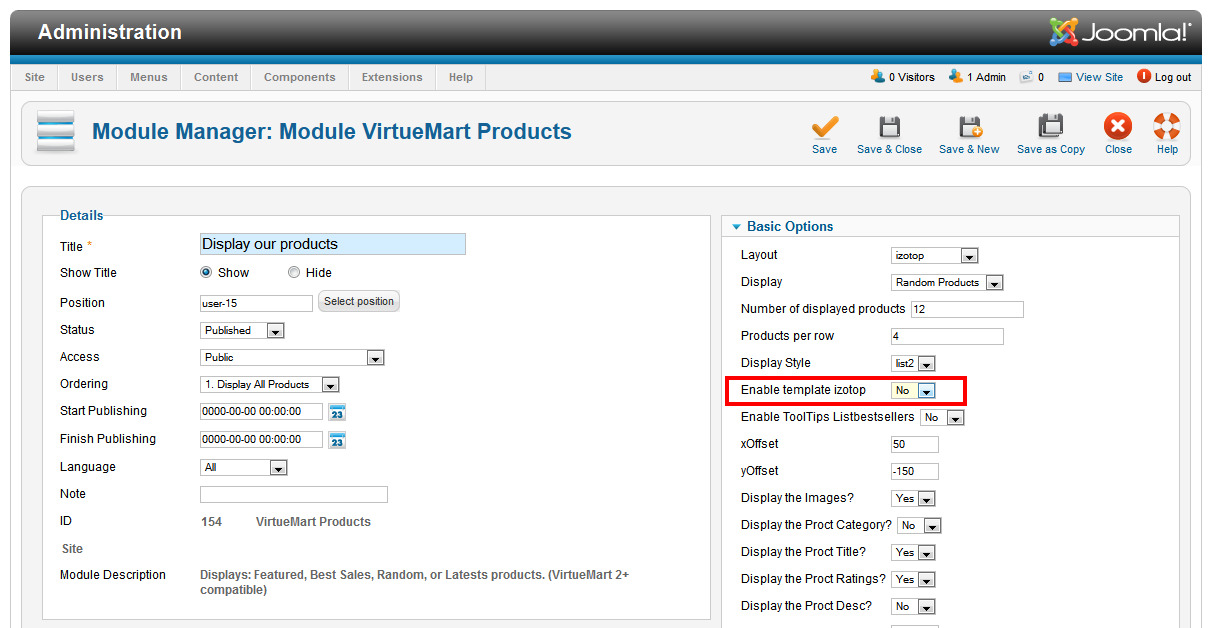This screenshot has width=1212, height=628.
Task: Click the red Close icon
Action: pyautogui.click(x=1117, y=128)
